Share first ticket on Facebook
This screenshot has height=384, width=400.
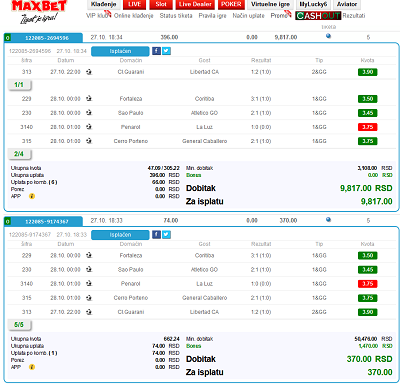[x=156, y=51]
